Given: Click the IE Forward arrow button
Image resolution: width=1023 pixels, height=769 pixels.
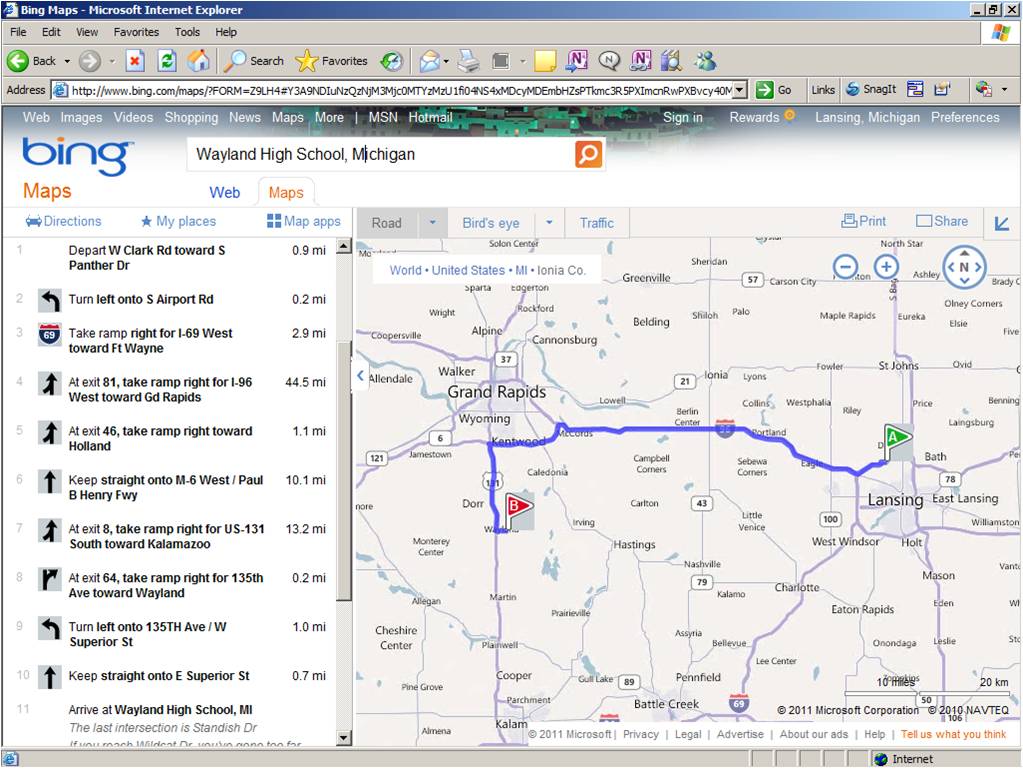Looking at the screenshot, I should [x=90, y=61].
